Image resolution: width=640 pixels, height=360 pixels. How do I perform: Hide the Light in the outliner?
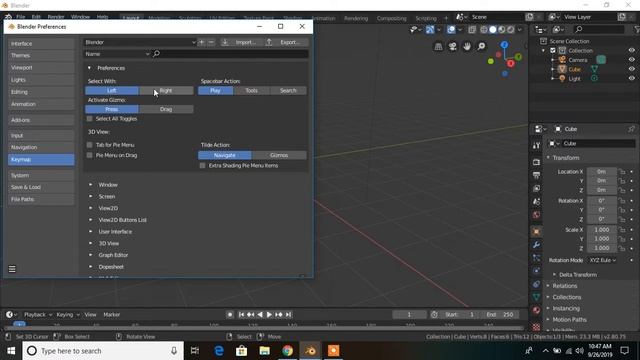[x=631, y=78]
